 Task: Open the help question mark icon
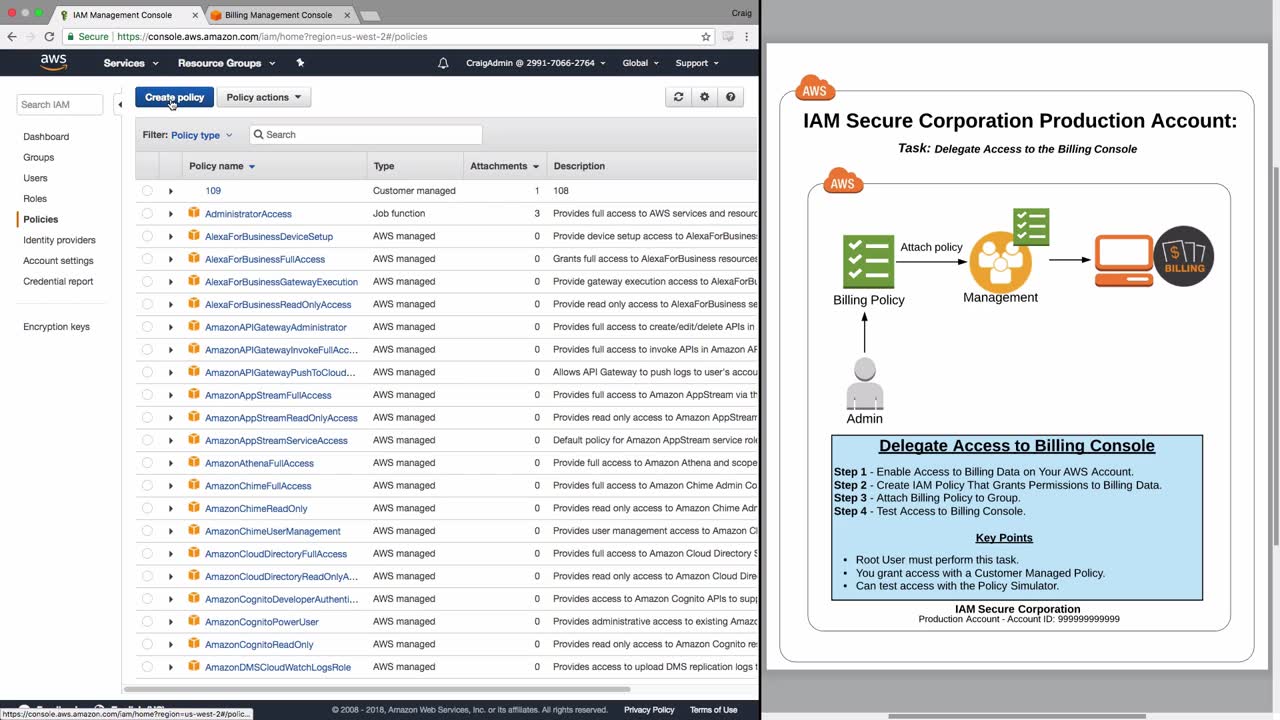tap(731, 97)
